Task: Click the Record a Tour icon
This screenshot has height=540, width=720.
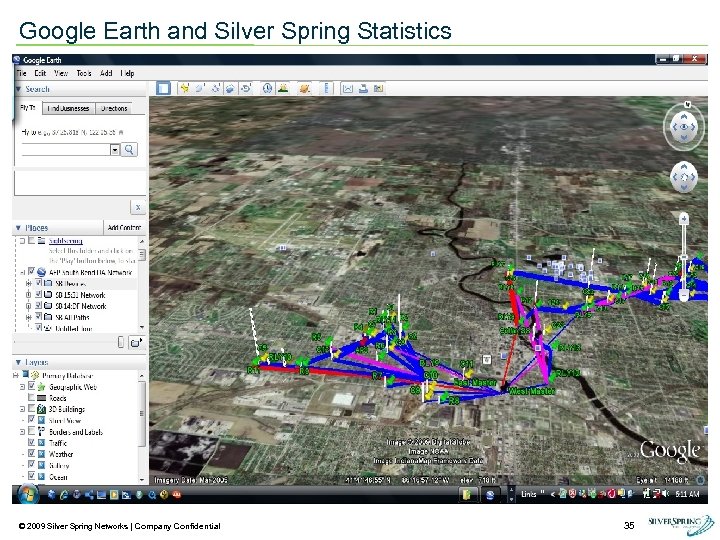Action: (246, 88)
